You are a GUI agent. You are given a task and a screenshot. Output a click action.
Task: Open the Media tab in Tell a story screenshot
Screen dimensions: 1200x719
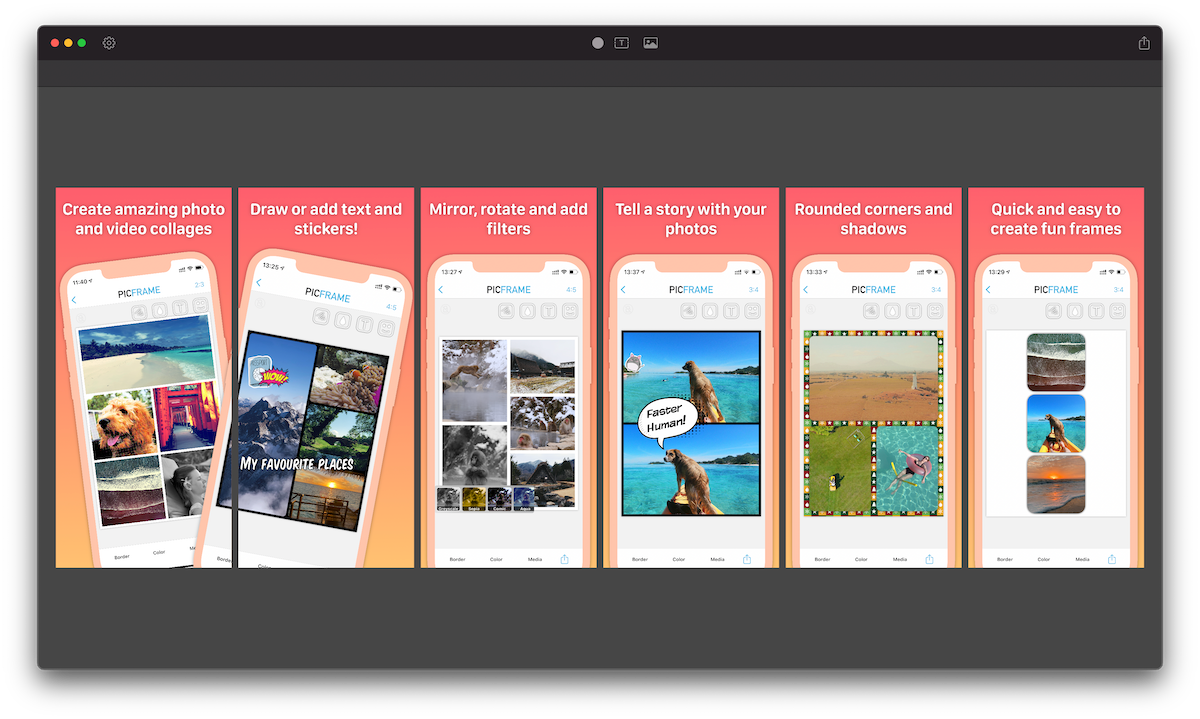tap(717, 559)
